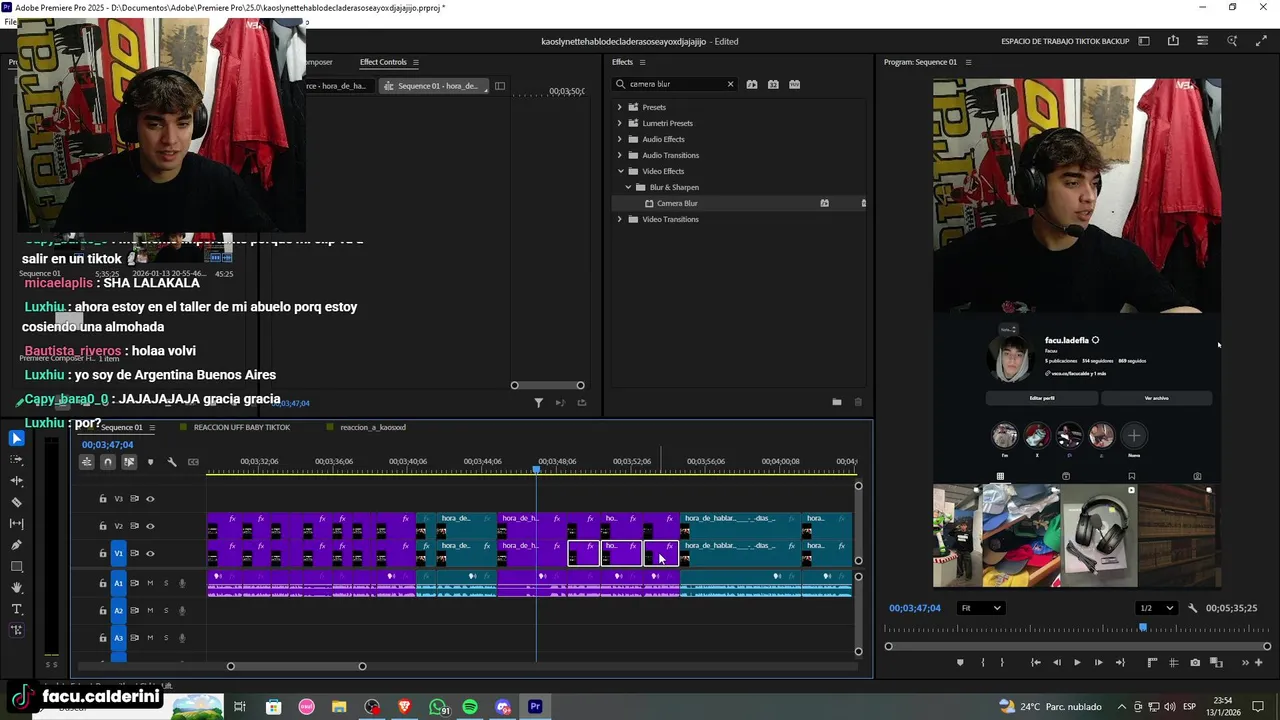
Task: Open Program monitor settings wrench
Action: point(1192,608)
